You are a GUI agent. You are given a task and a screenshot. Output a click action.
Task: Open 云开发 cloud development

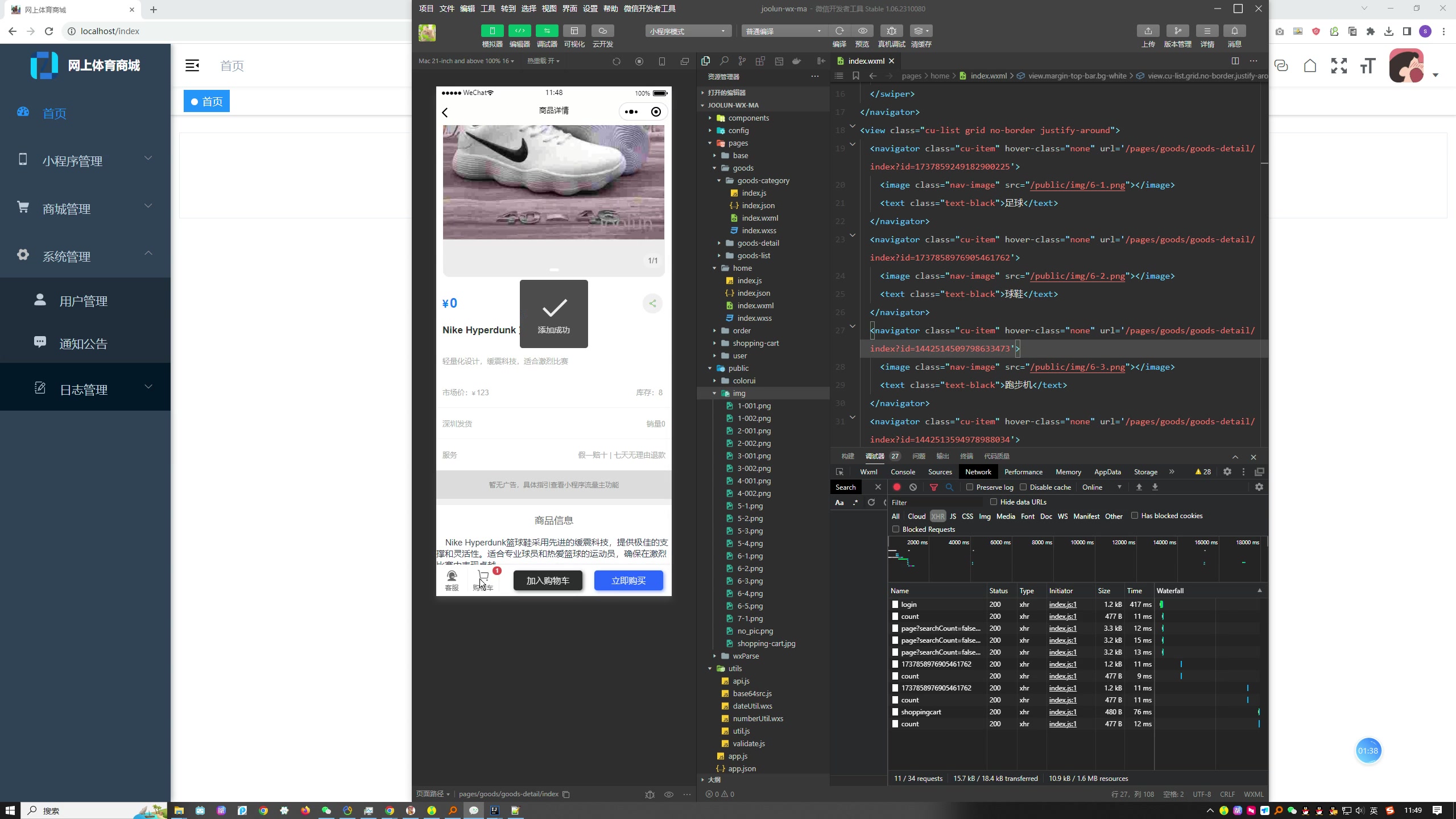(602, 31)
